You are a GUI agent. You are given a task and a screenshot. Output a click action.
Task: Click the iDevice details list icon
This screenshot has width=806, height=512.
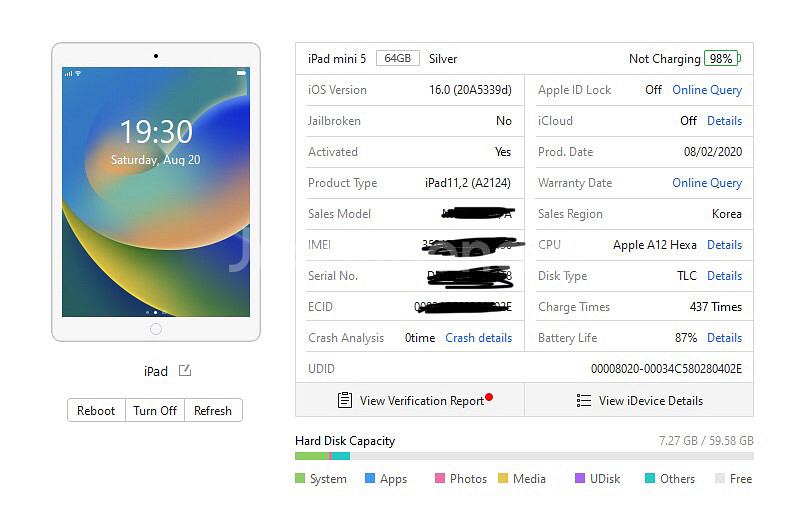pyautogui.click(x=583, y=400)
